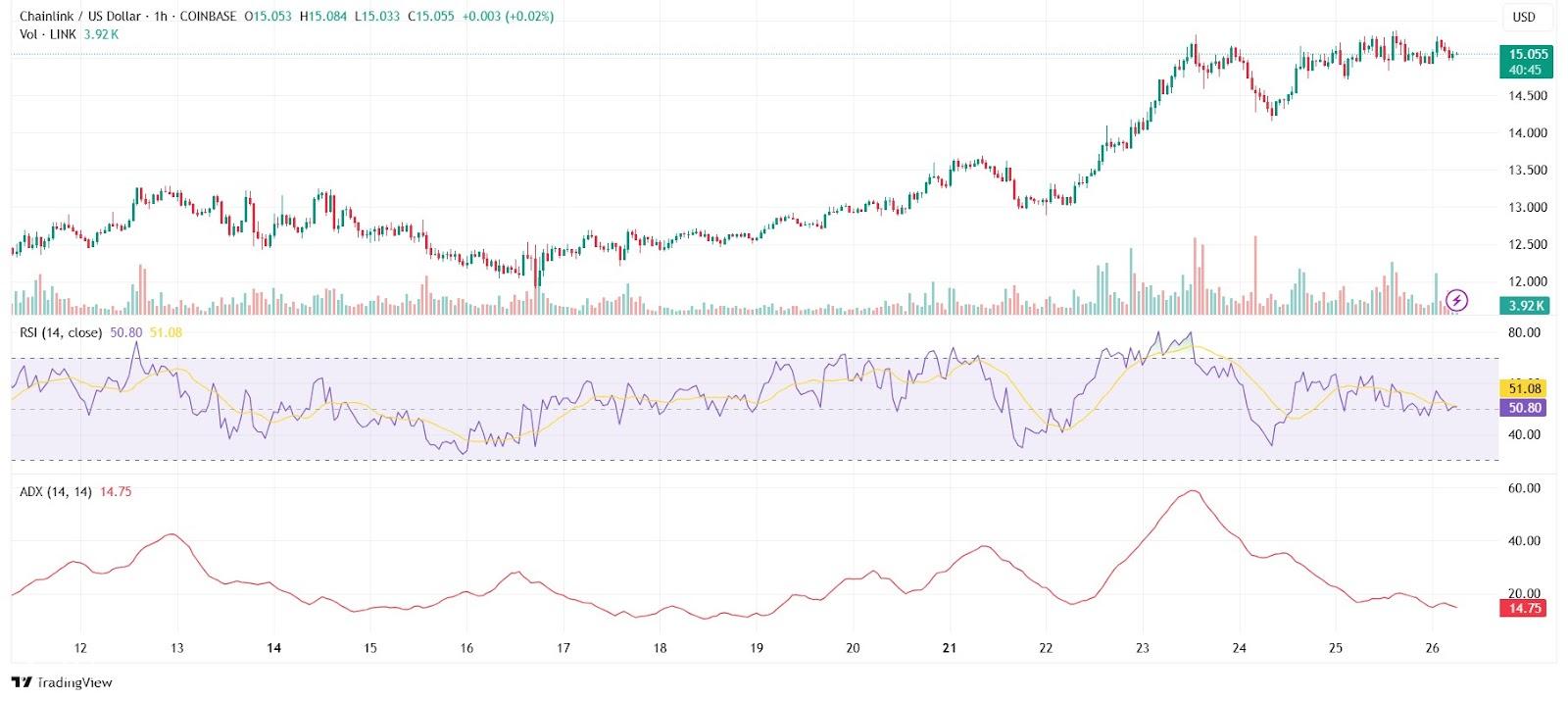Viewport: 1568px width, 701px height.
Task: Select date 22 on the time axis
Action: click(1046, 648)
